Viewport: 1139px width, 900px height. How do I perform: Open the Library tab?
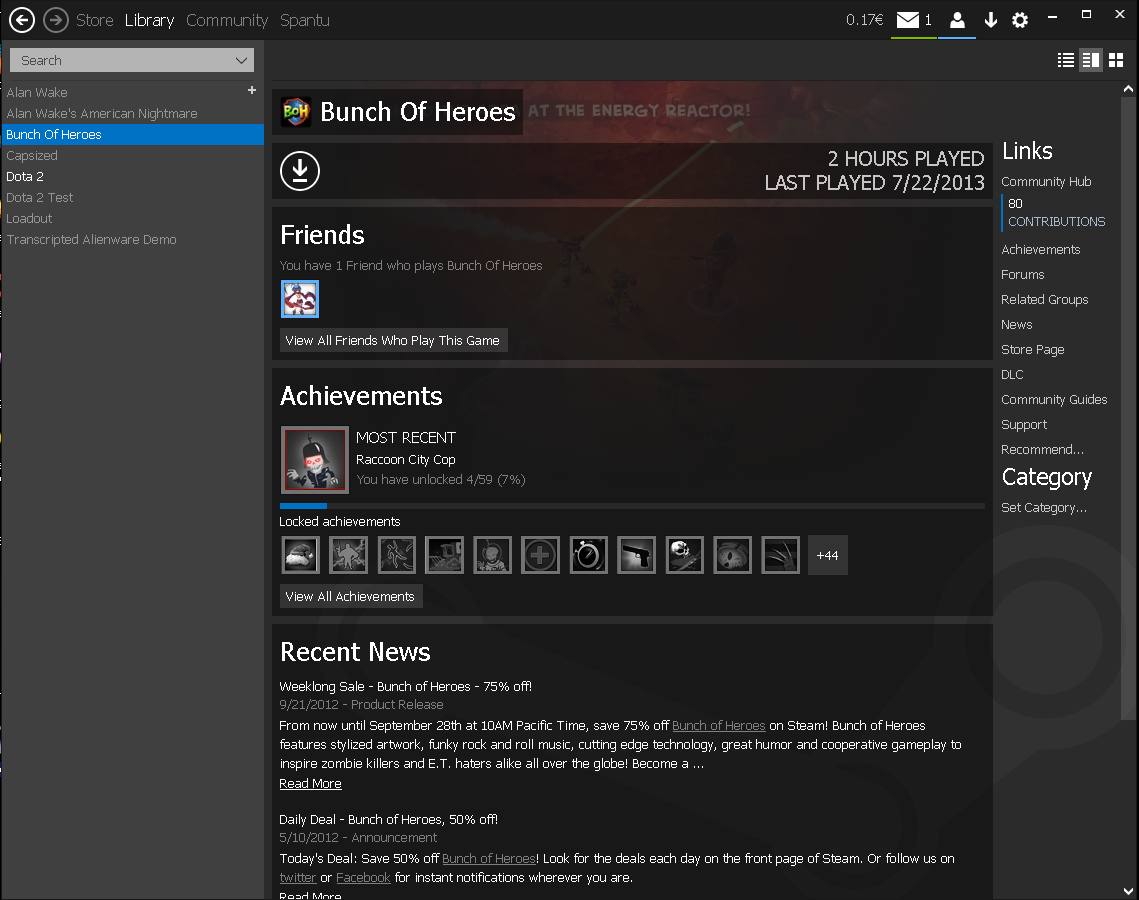(149, 20)
